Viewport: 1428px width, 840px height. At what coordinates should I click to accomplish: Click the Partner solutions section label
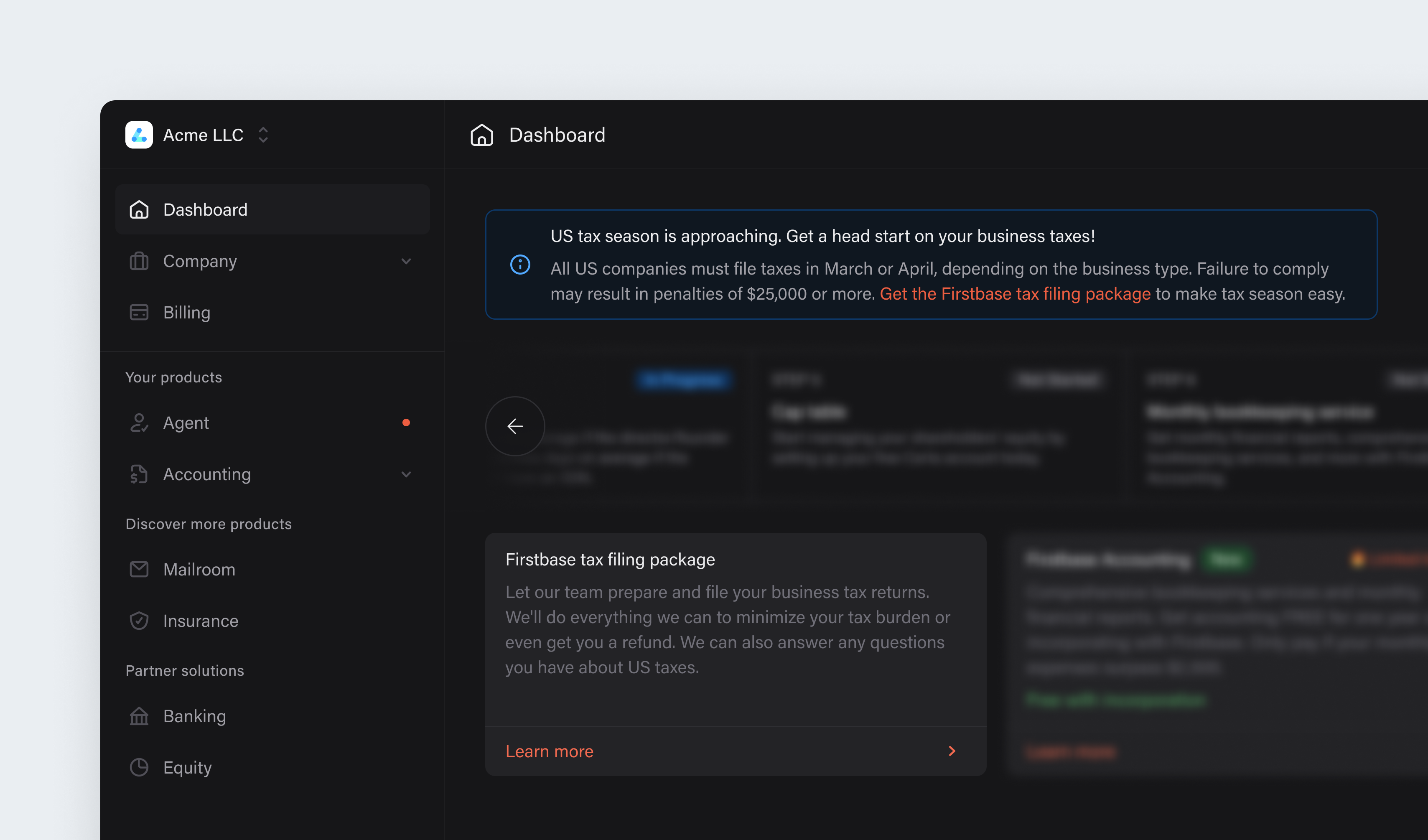[185, 670]
